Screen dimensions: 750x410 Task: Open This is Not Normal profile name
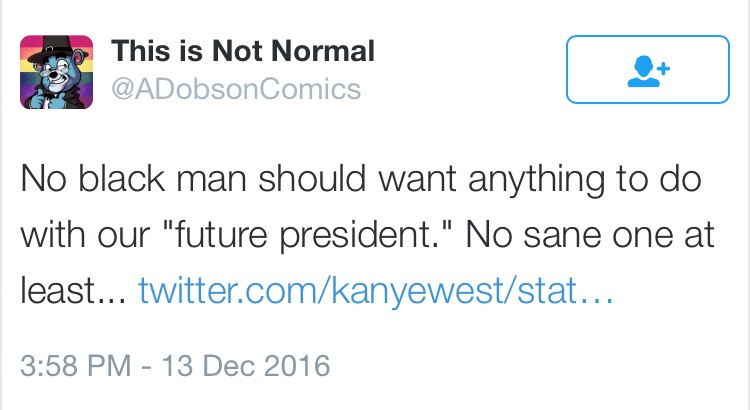tap(243, 51)
